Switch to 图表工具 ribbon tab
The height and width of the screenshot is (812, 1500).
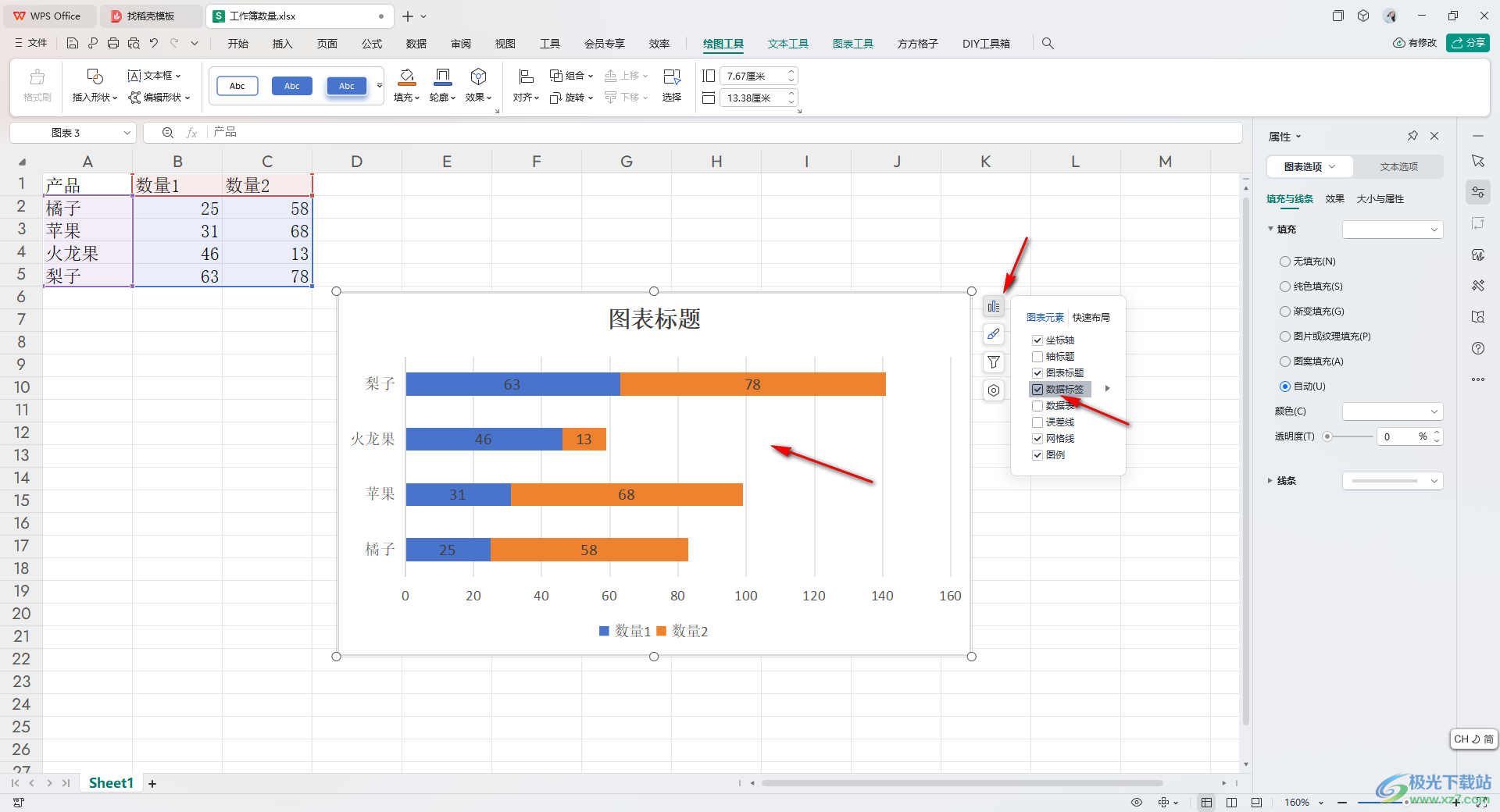click(852, 44)
